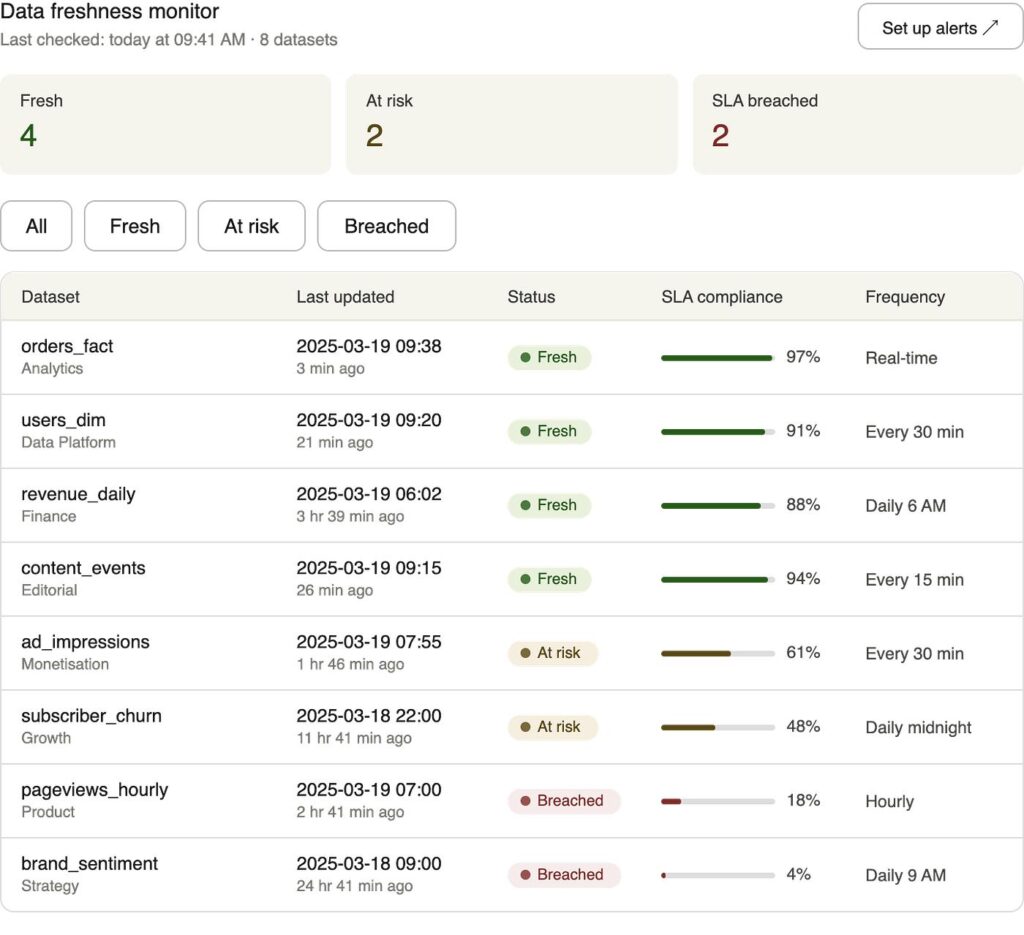Click the Real-time frequency value

click(901, 358)
